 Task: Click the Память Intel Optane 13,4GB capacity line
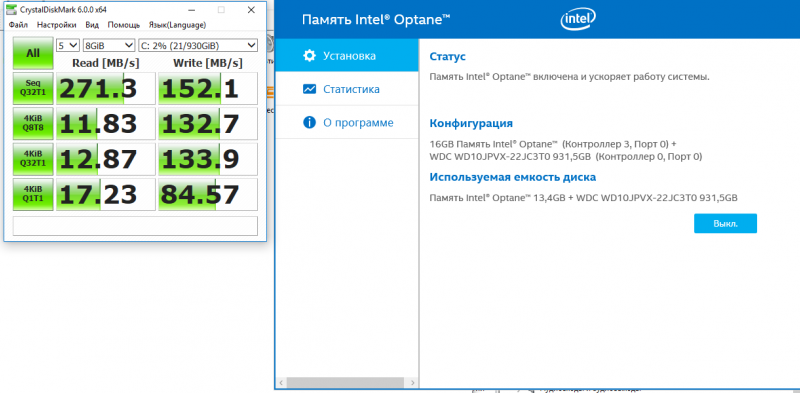click(584, 198)
